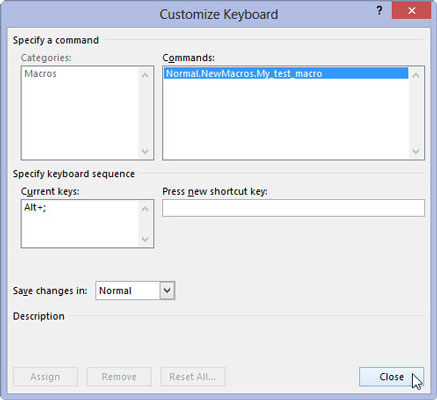The image size is (437, 400).
Task: Click the Press new shortcut key field
Action: coord(293,208)
